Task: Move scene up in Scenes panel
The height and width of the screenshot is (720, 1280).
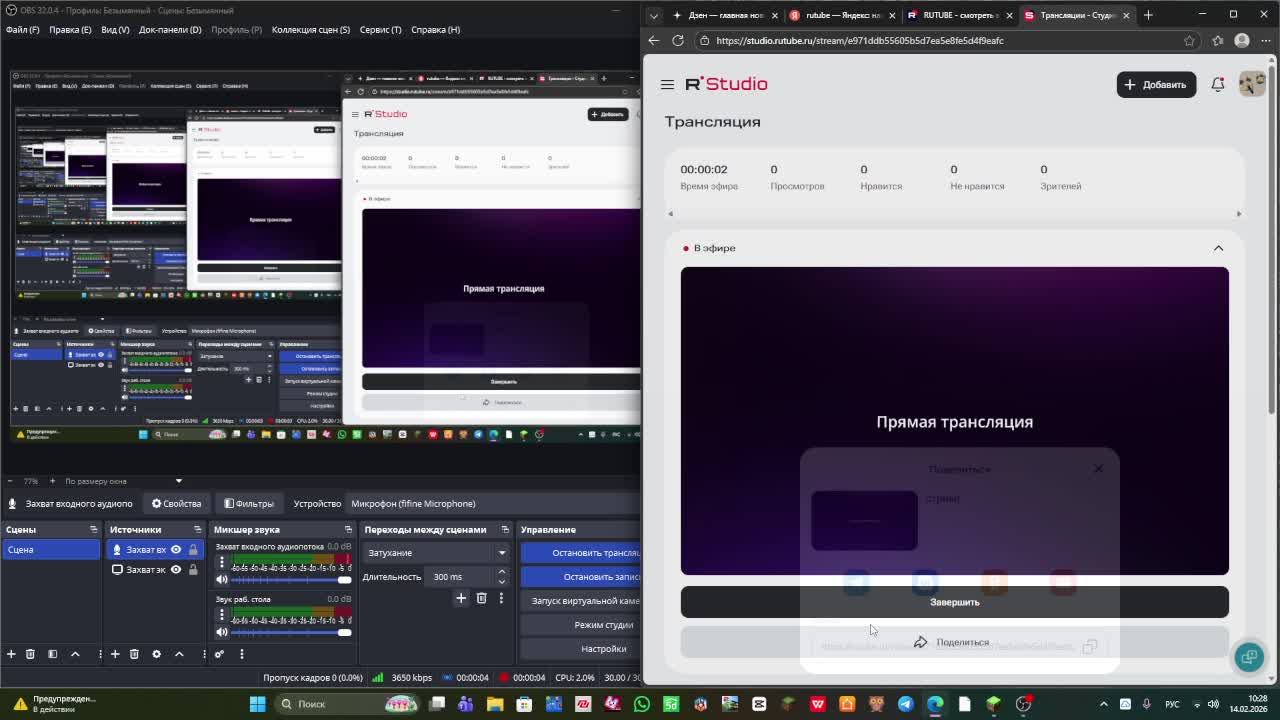Action: tap(75, 654)
